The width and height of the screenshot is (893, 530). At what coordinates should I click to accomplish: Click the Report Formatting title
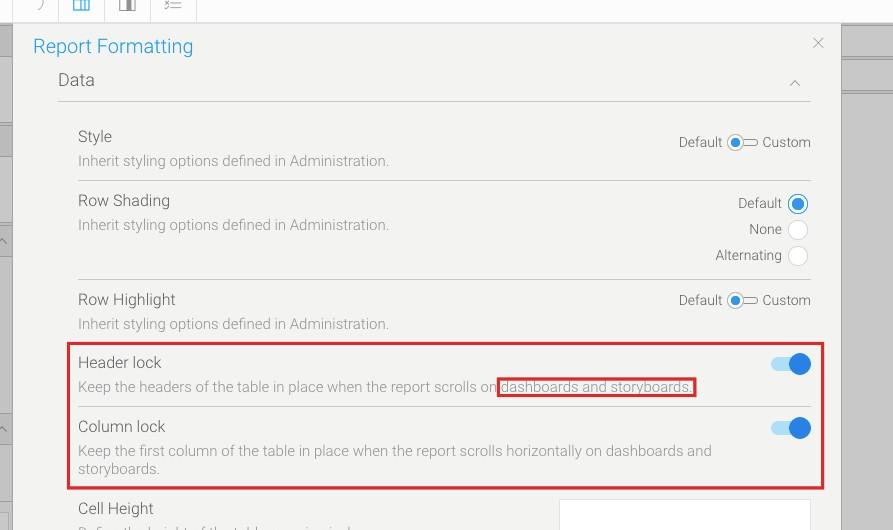[113, 46]
